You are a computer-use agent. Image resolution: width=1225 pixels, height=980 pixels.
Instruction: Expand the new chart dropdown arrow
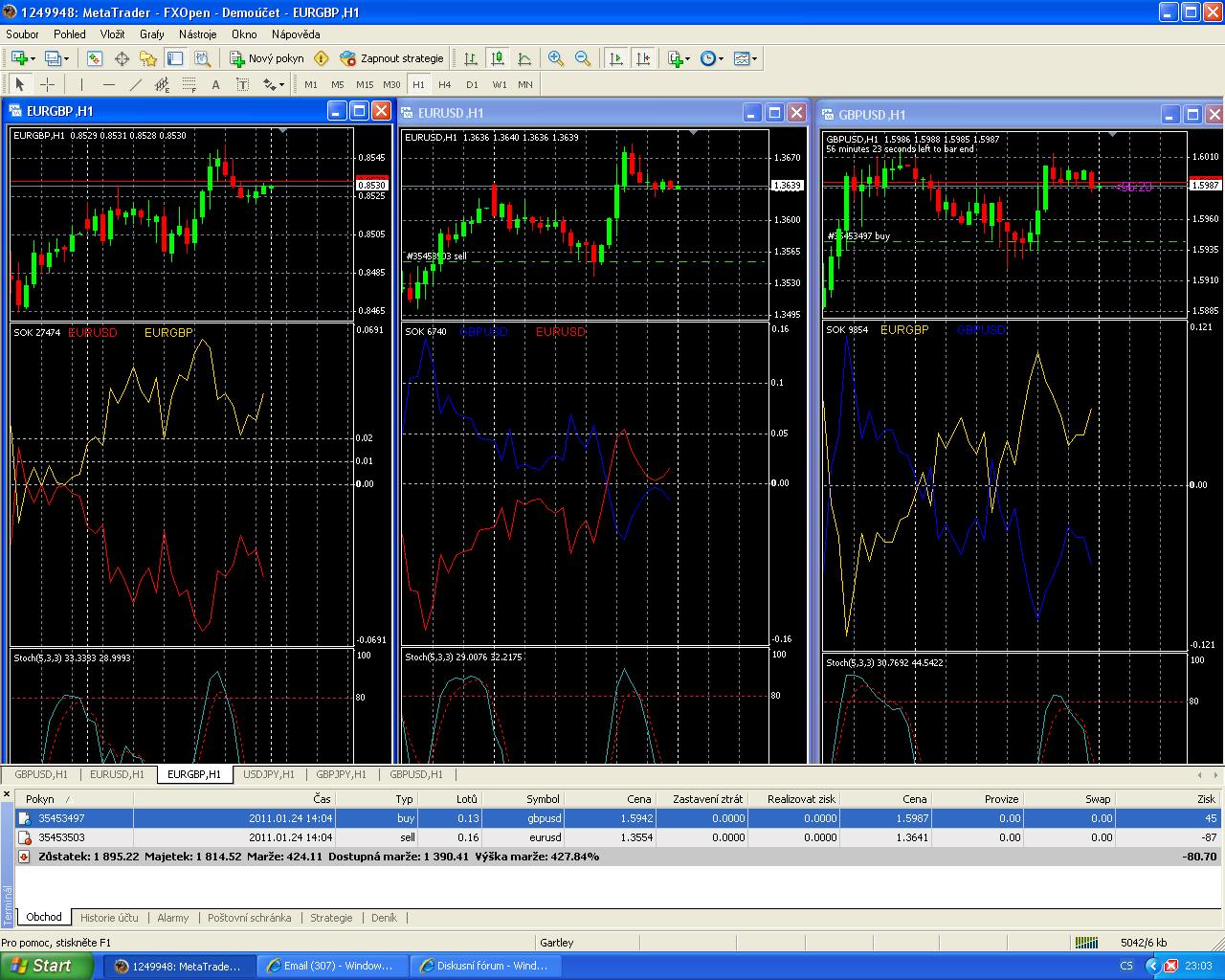[33, 59]
